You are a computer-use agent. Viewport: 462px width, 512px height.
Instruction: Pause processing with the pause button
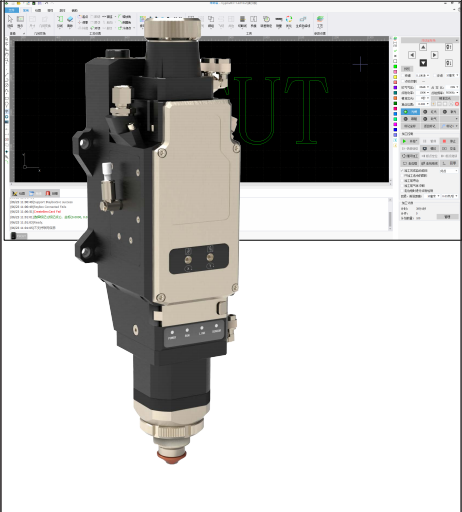[x=429, y=141]
